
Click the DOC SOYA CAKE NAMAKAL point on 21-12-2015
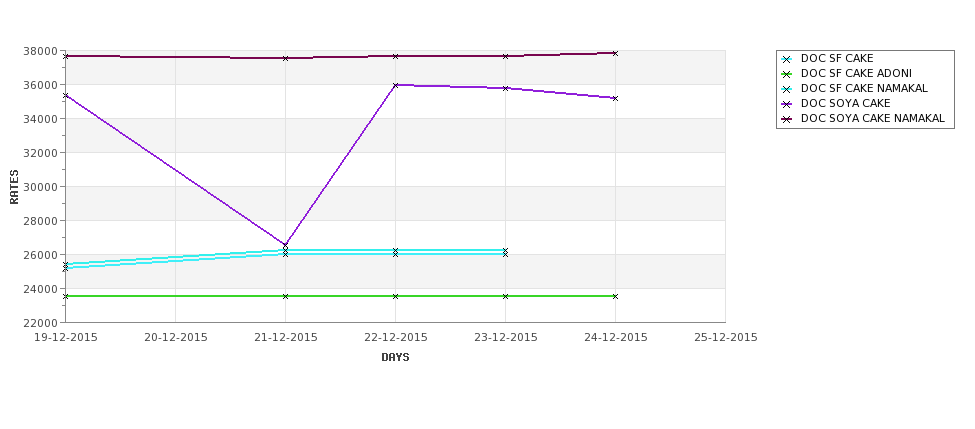click(285, 58)
